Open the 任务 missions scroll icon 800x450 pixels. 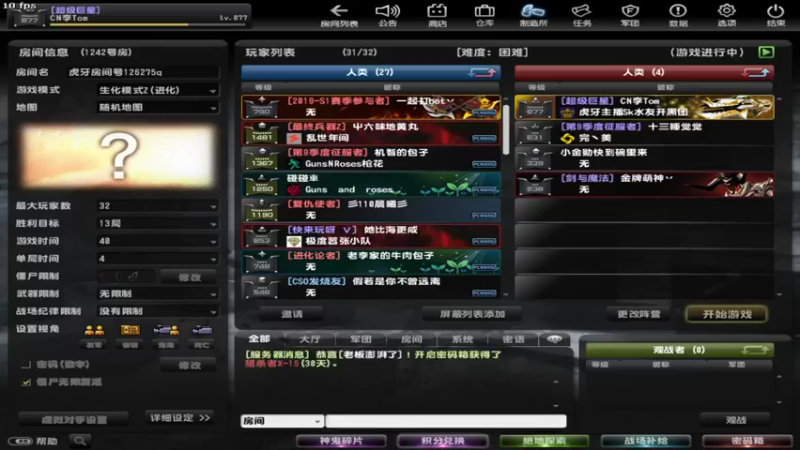tap(582, 15)
